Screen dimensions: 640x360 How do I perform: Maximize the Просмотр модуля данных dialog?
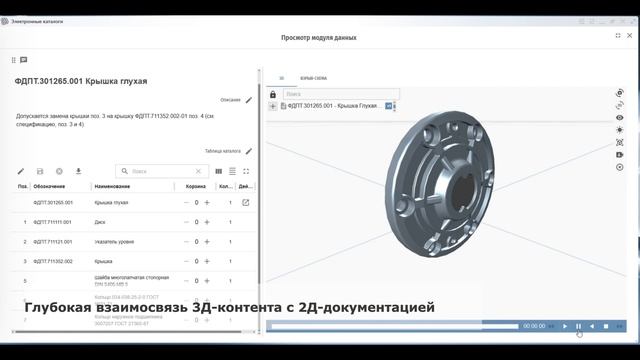pos(618,36)
